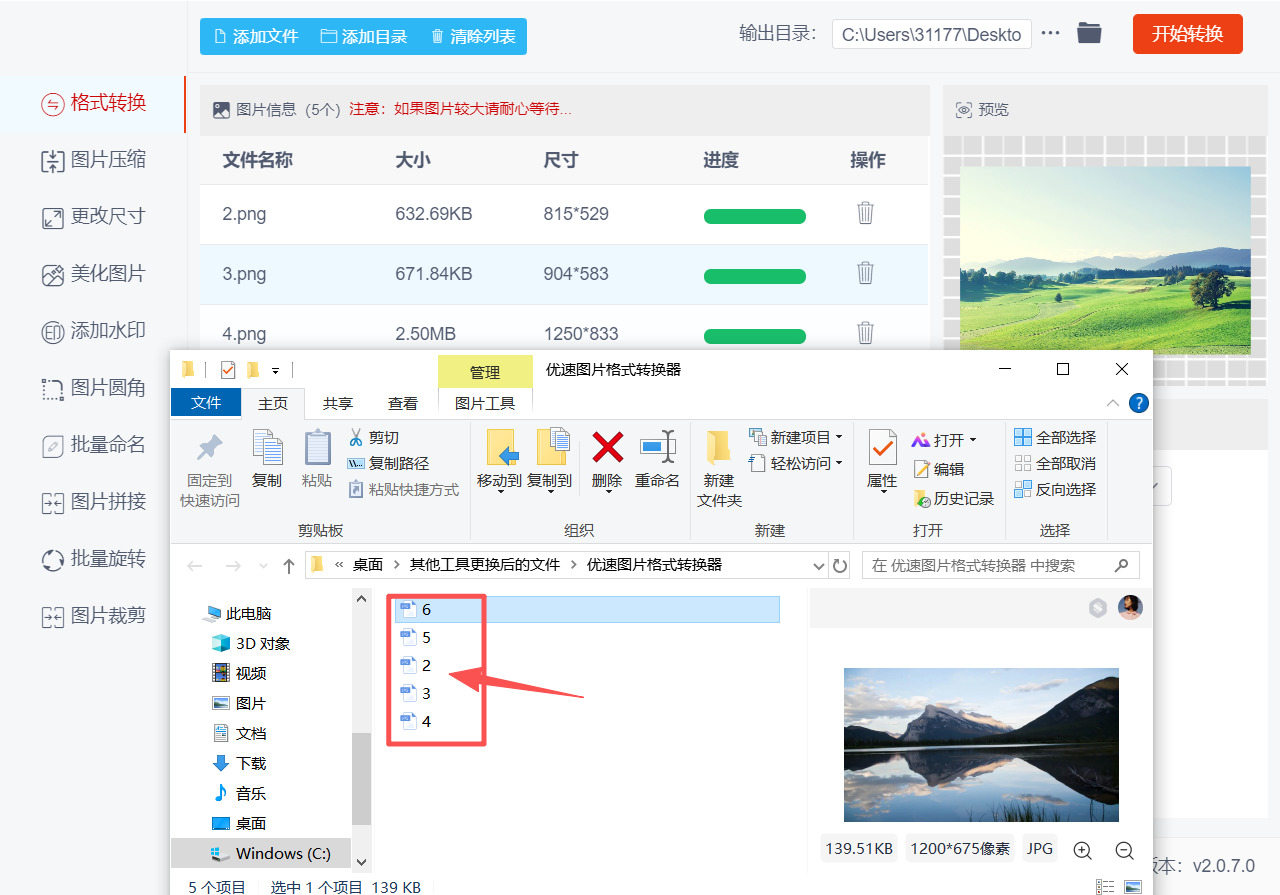Click the 管理 contextual tab
This screenshot has height=895, width=1280.
(x=485, y=372)
